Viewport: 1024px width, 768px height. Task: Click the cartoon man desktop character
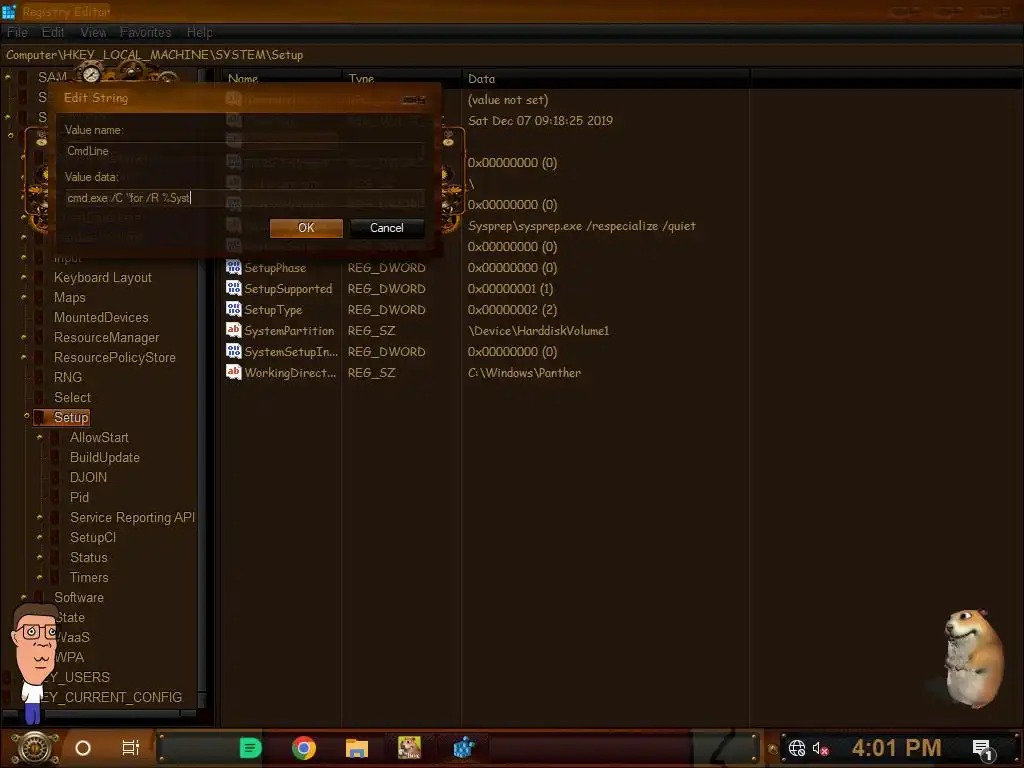(x=35, y=663)
